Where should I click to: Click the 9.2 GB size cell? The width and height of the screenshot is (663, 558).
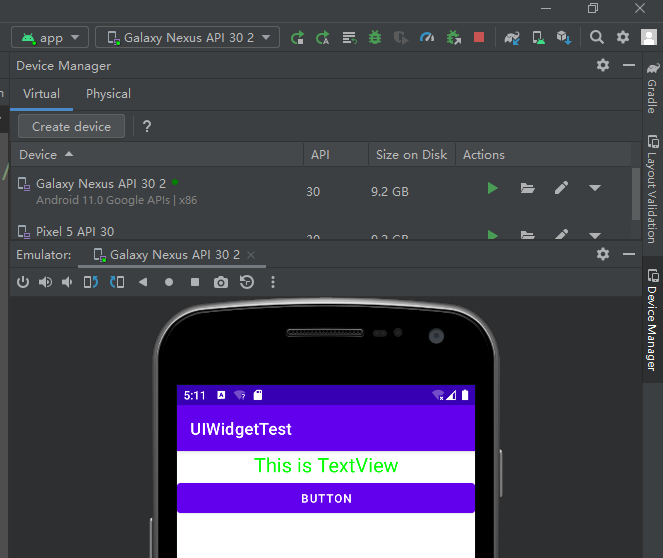(x=390, y=191)
